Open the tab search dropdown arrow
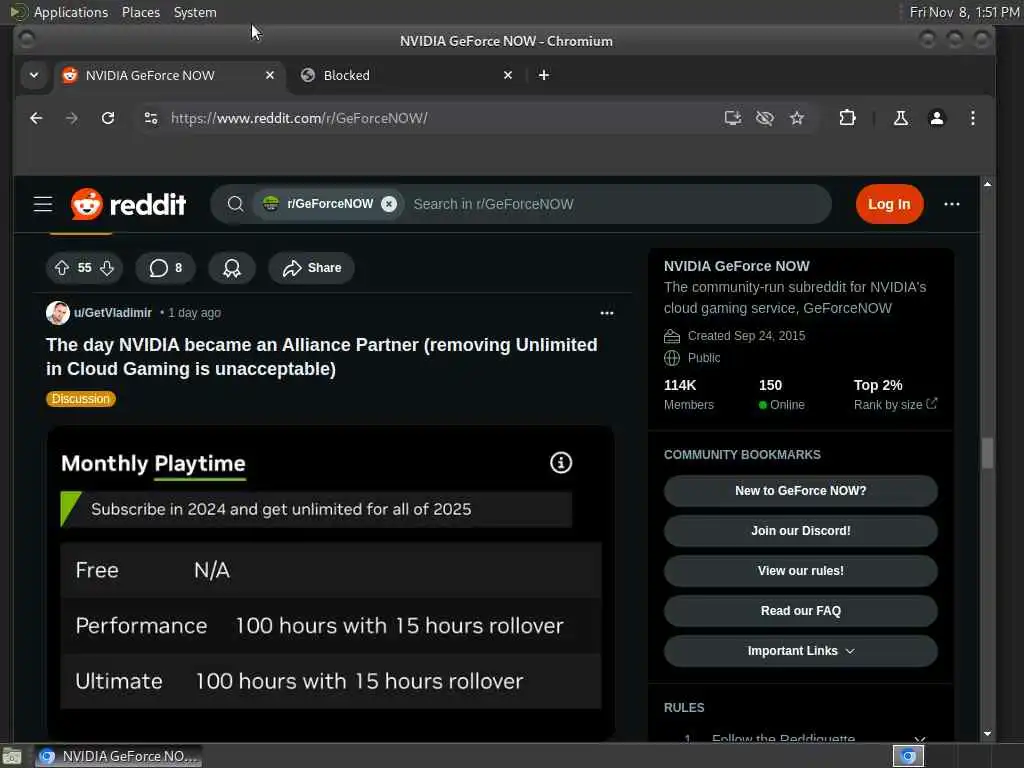This screenshot has height=768, width=1024. coord(34,75)
